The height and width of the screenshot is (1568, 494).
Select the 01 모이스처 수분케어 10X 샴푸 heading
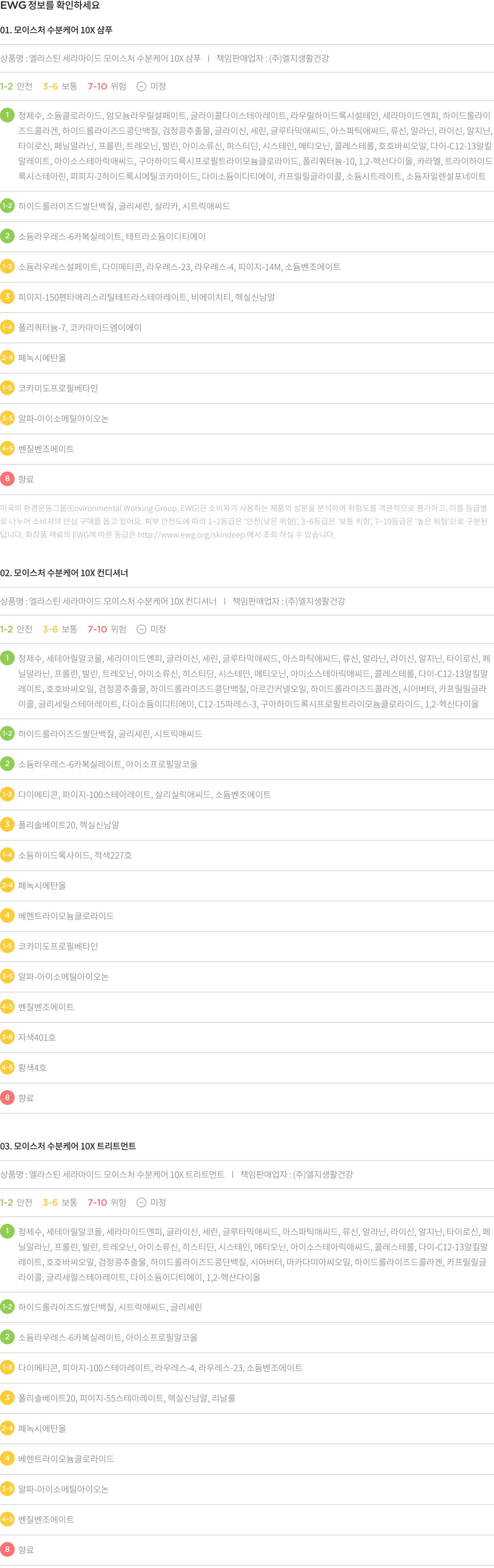pyautogui.click(x=56, y=30)
